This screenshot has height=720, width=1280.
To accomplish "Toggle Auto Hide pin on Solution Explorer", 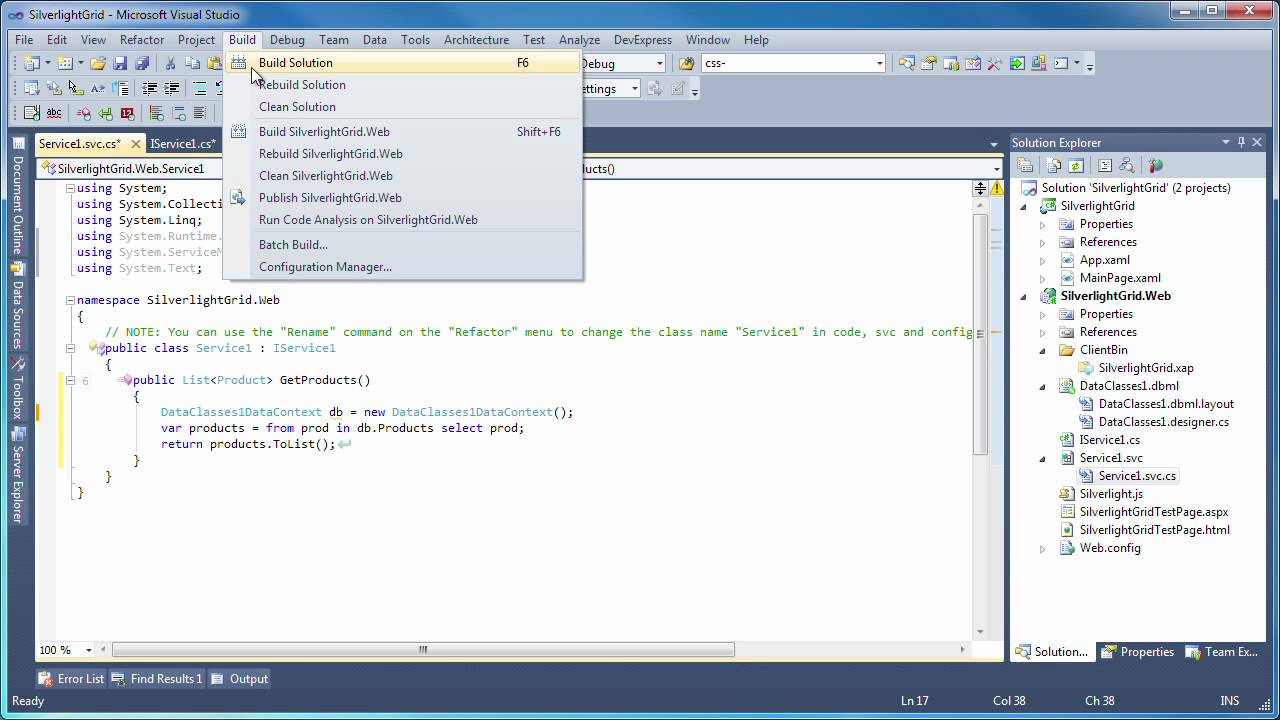I will pyautogui.click(x=1241, y=143).
